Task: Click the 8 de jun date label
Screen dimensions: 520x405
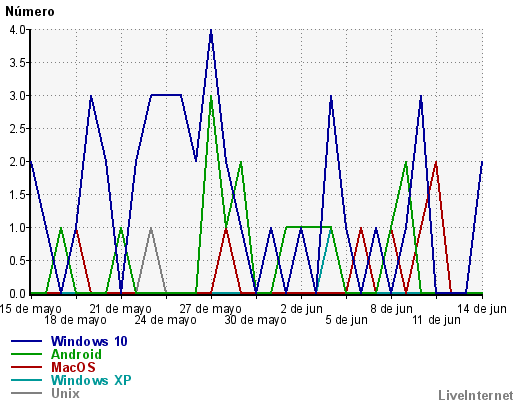Action: pos(391,309)
